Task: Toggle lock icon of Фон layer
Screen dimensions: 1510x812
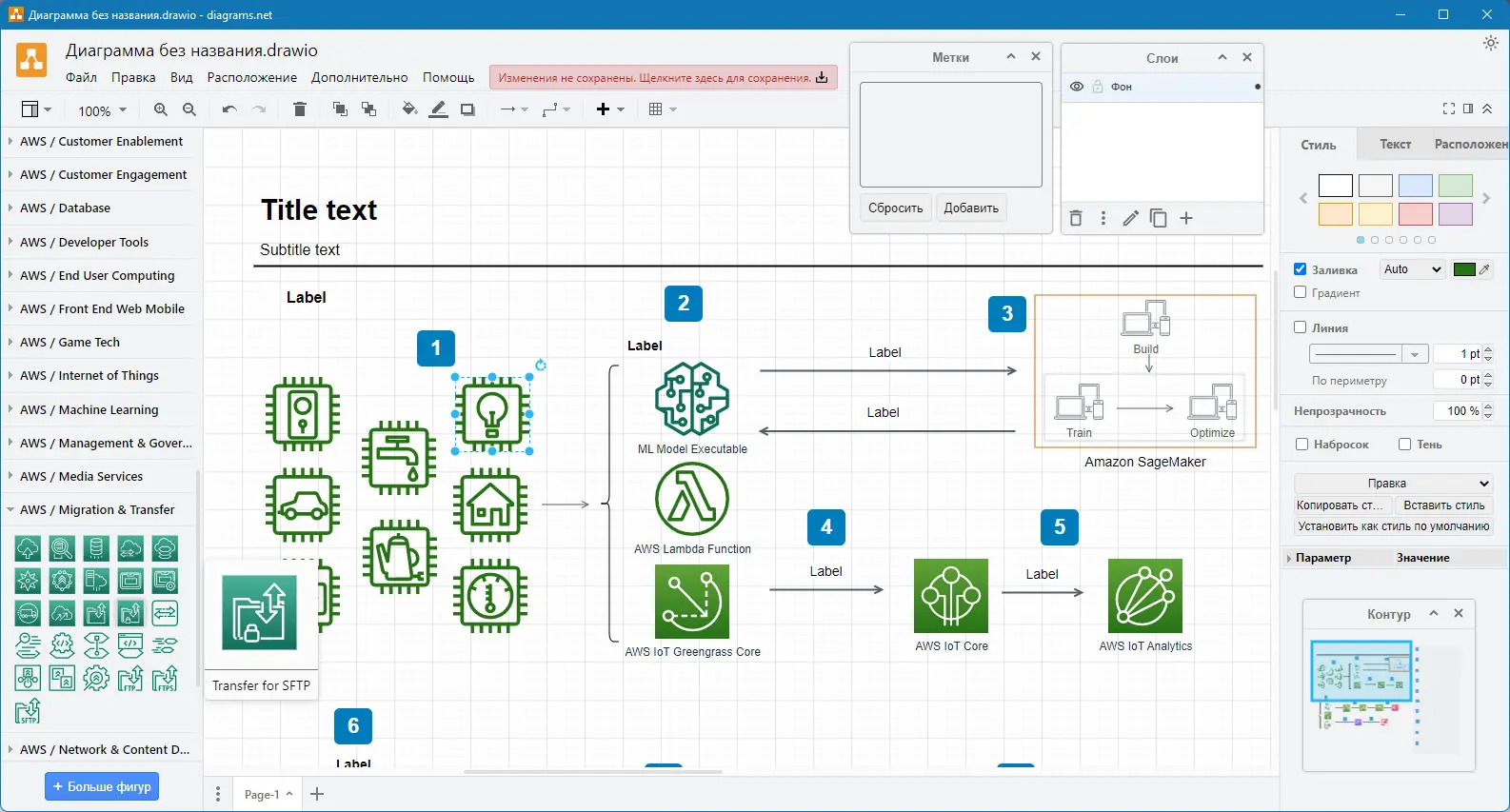Action: coord(1098,87)
